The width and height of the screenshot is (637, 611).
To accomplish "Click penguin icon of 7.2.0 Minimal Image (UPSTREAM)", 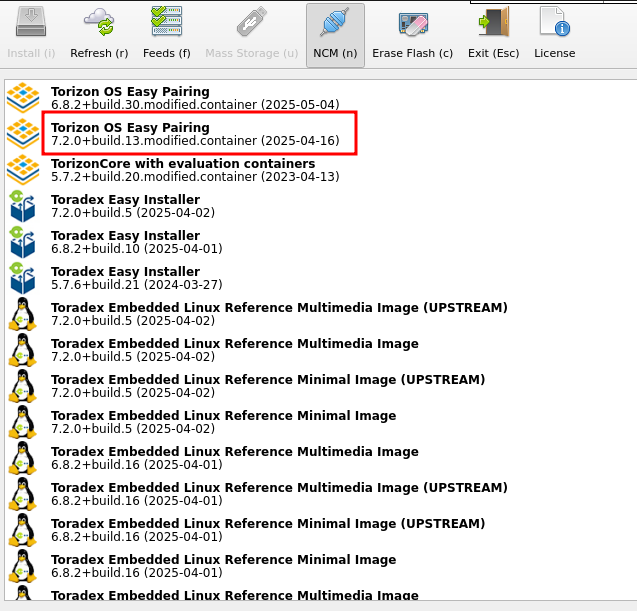I will 23,386.
